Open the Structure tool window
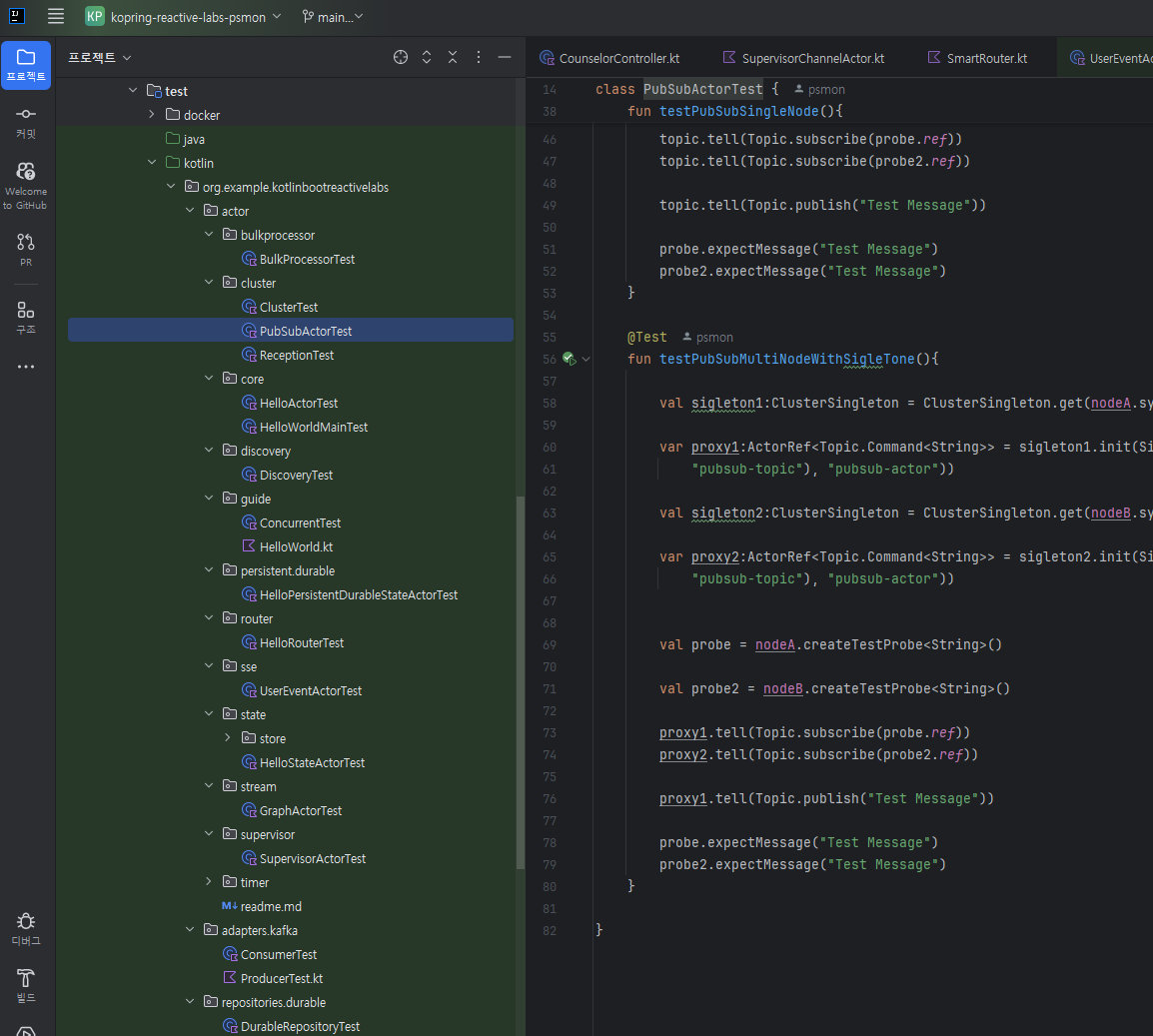 click(26, 317)
